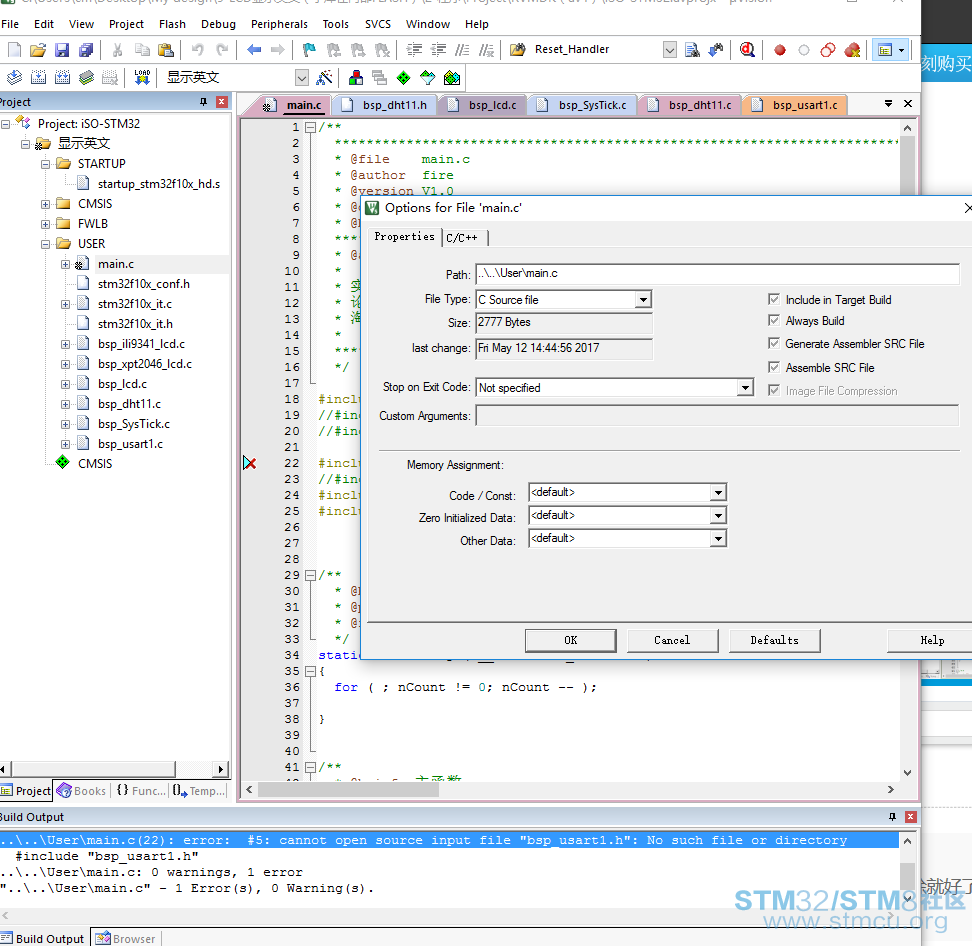
Task: Open Code / Const memory dropdown
Action: tap(718, 493)
